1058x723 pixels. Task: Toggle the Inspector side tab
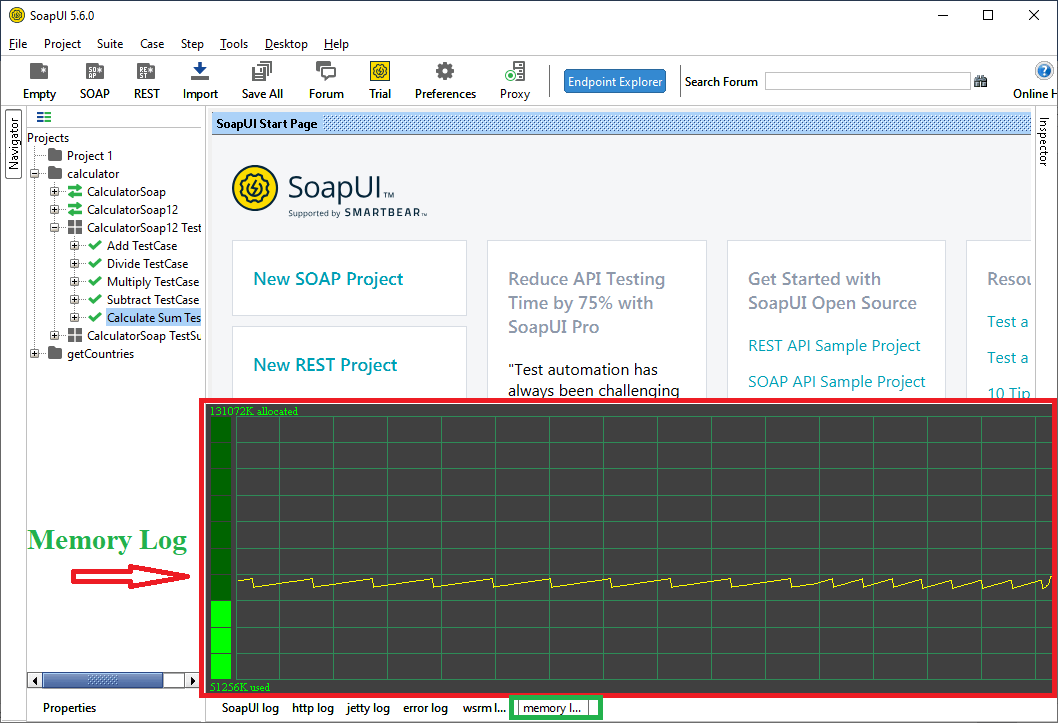(x=1043, y=142)
